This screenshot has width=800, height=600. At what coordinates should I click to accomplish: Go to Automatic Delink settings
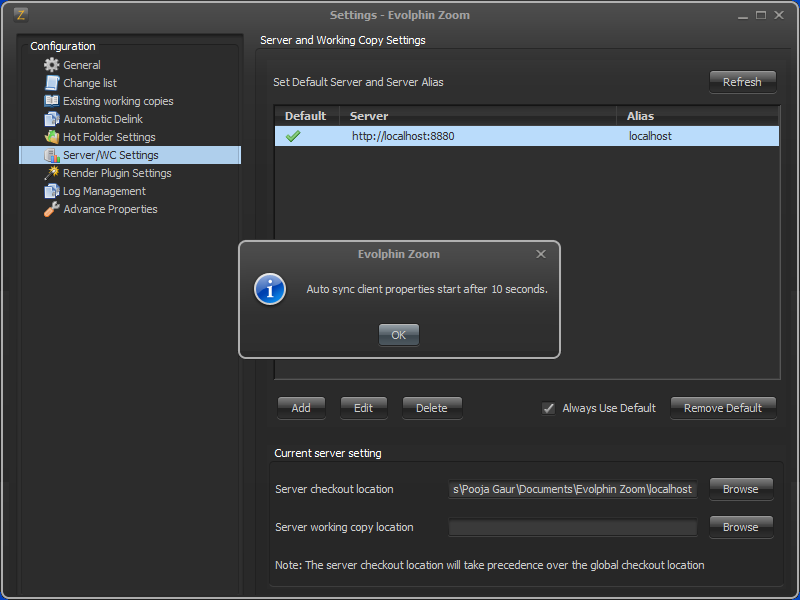coord(103,119)
